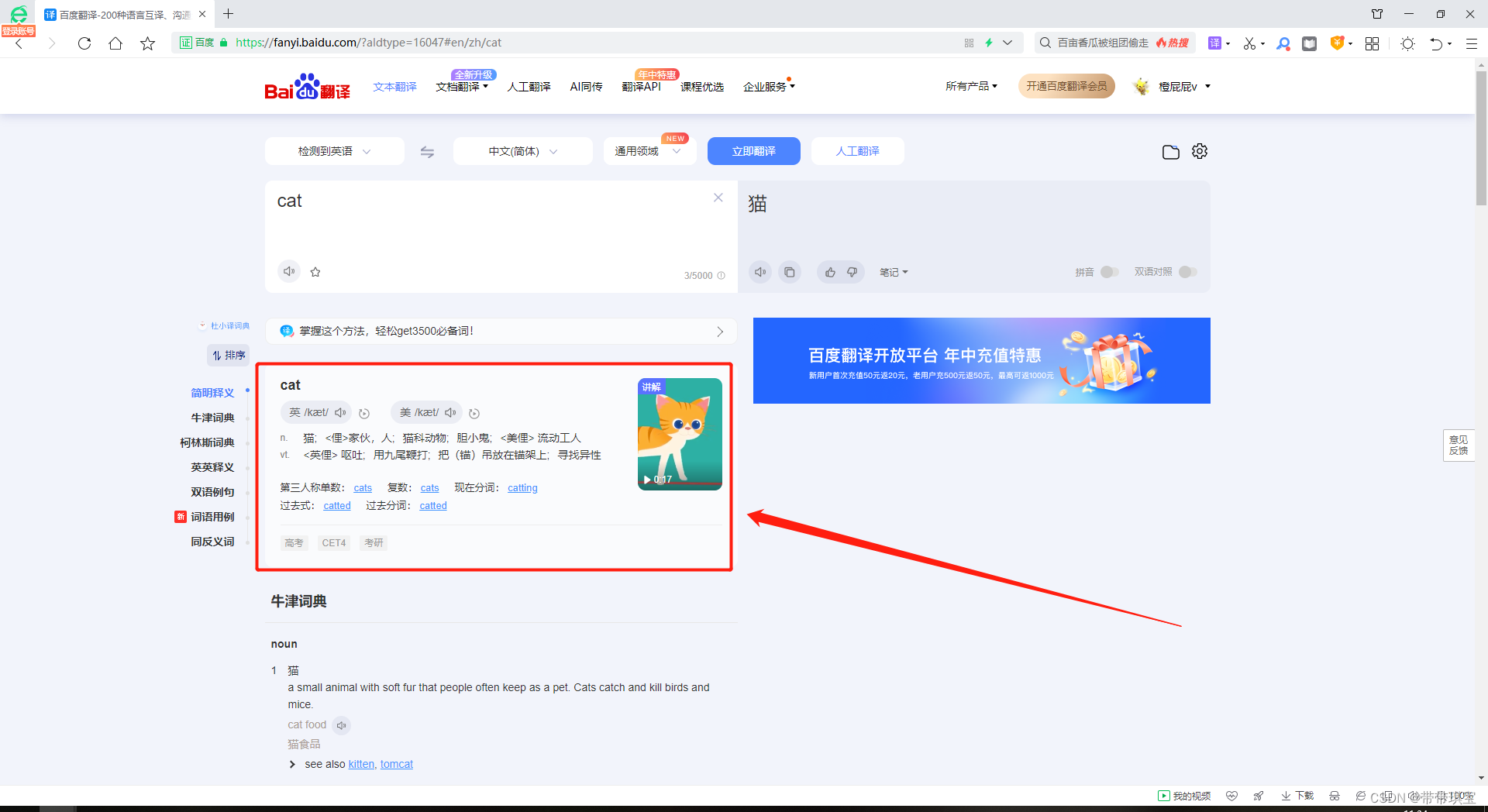The image size is (1488, 812).
Task: Open the kitten link
Action: [361, 765]
